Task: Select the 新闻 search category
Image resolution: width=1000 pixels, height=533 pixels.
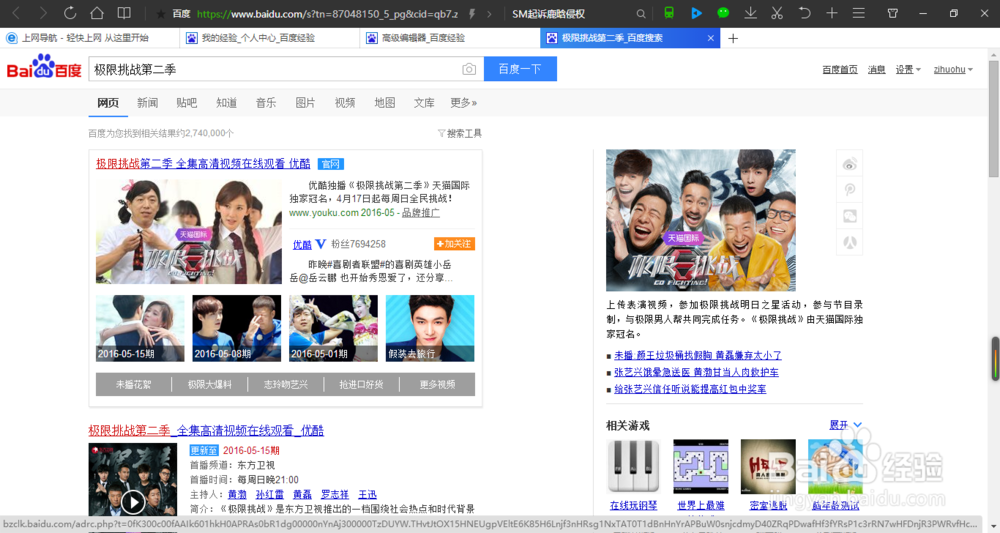Action: (x=147, y=103)
